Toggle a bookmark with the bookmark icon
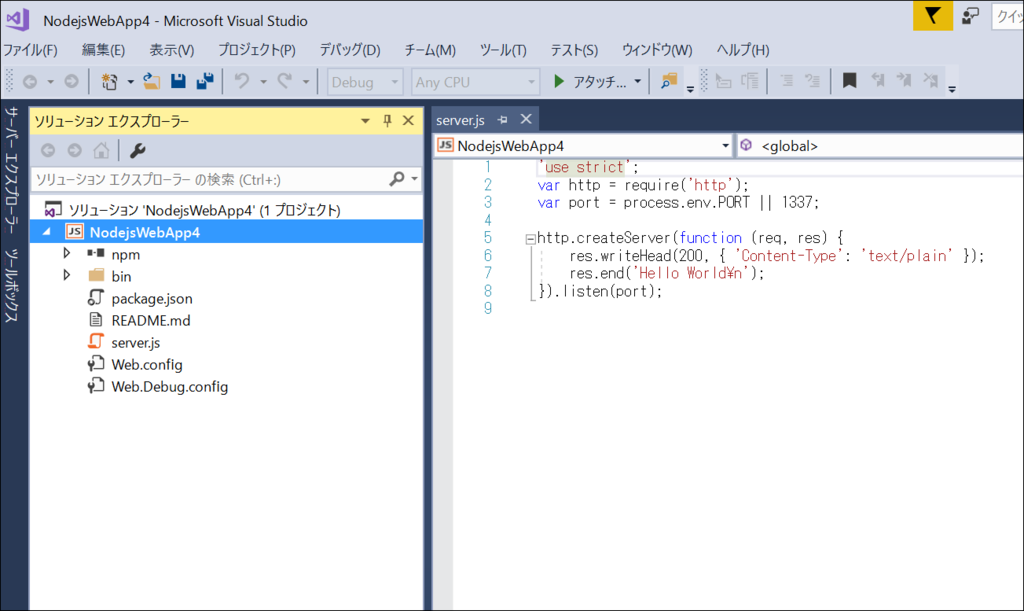 849,81
